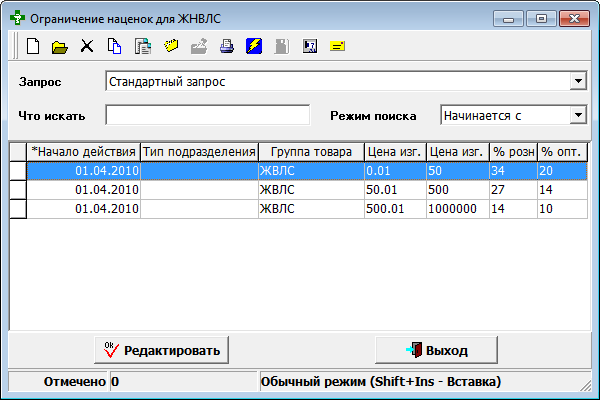Click the Группа товара column header

coord(310,151)
